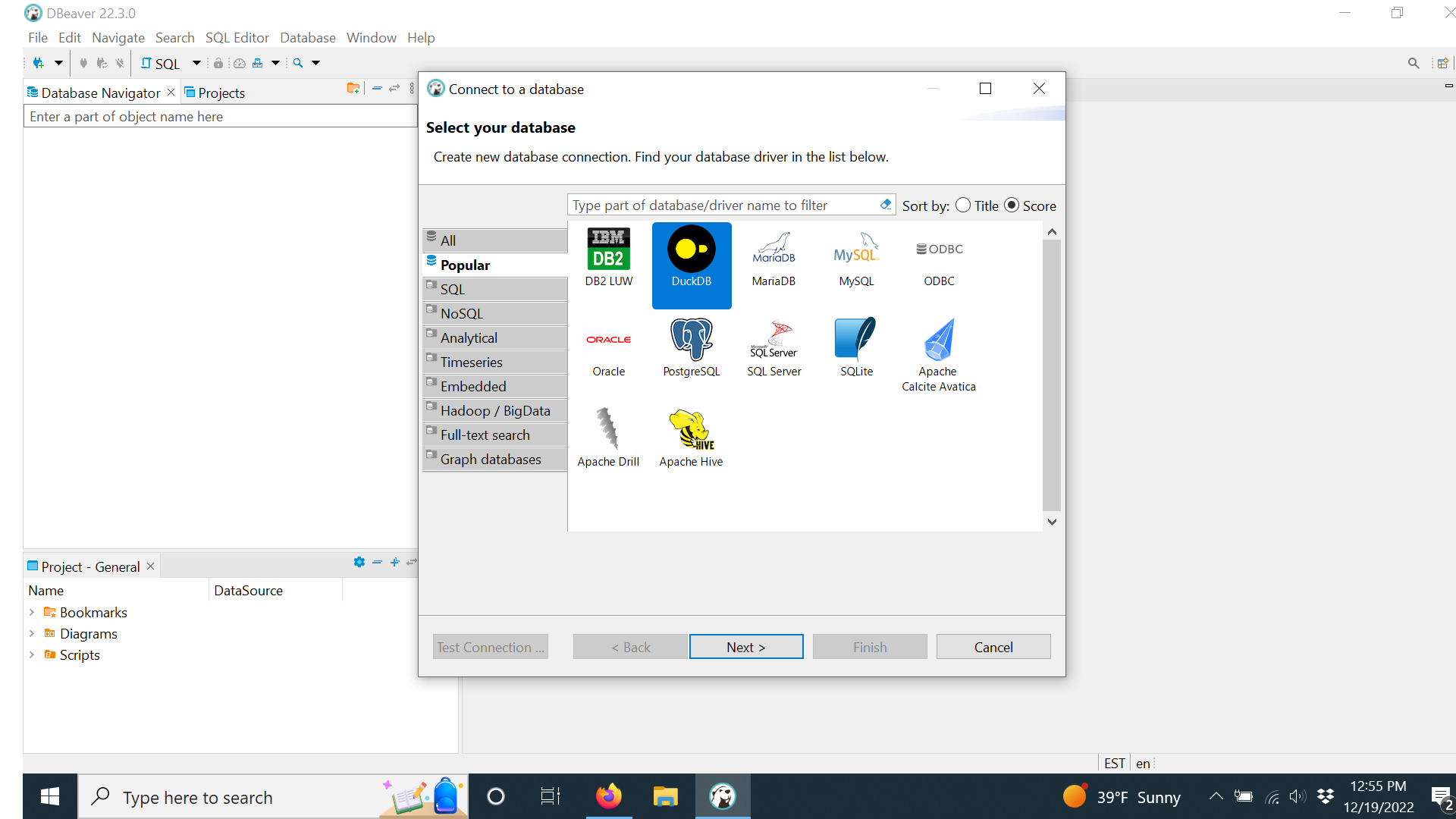The width and height of the screenshot is (1456, 819).
Task: Open the Database menu
Action: (307, 37)
